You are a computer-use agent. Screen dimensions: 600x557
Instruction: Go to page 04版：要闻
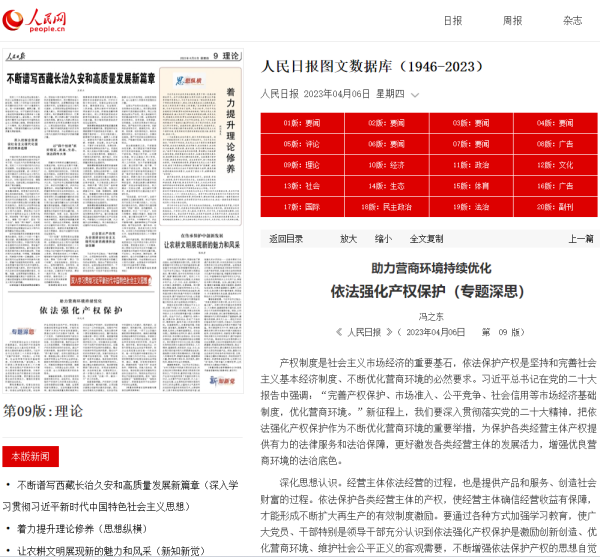(x=555, y=123)
